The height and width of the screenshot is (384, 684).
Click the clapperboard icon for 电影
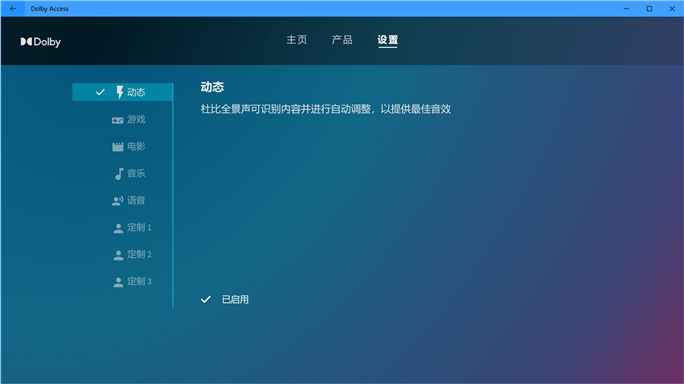point(118,147)
